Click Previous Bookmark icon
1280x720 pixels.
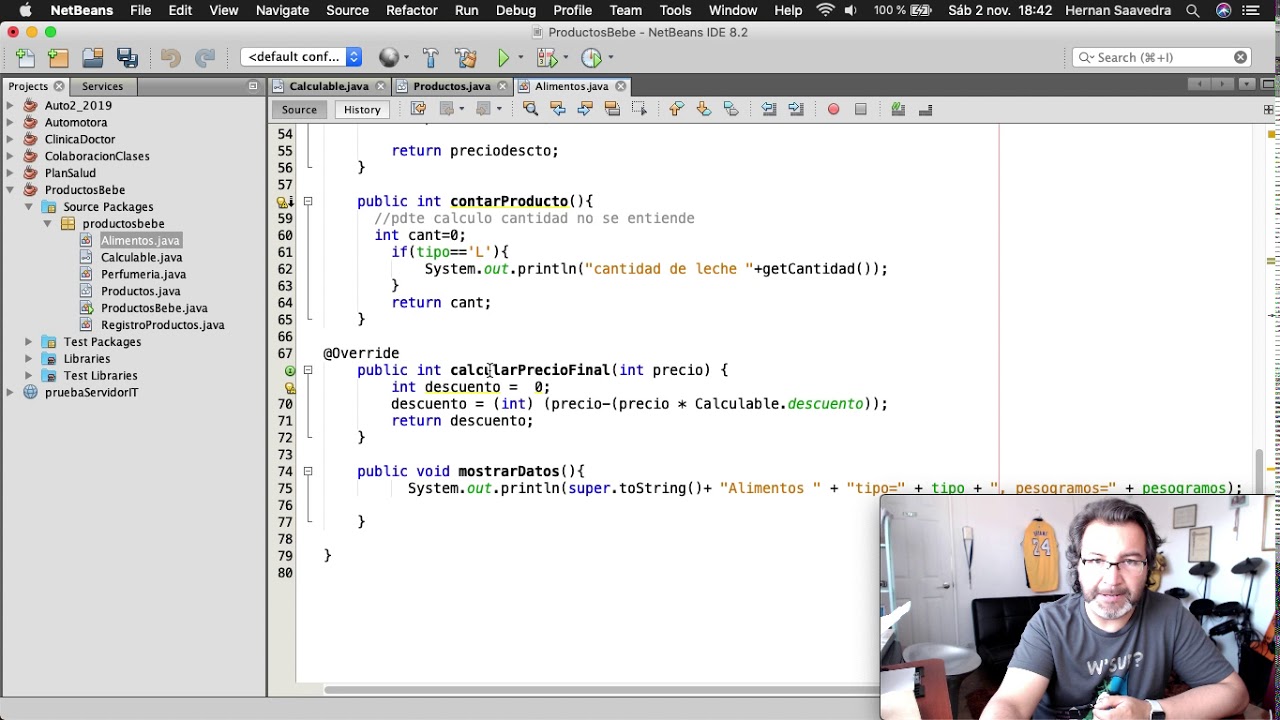coord(677,109)
